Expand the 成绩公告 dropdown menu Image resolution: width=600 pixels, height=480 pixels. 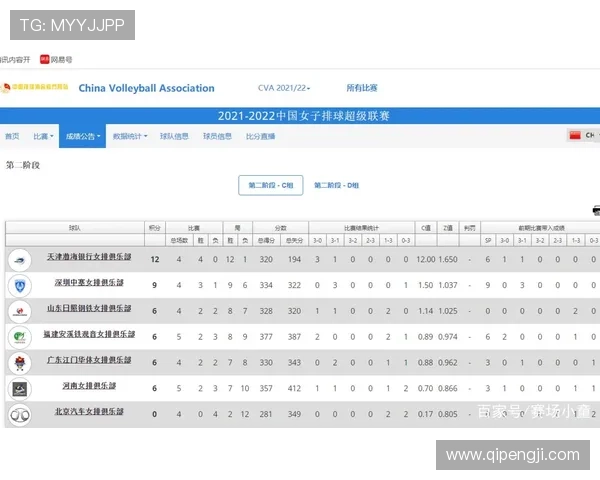[83, 136]
